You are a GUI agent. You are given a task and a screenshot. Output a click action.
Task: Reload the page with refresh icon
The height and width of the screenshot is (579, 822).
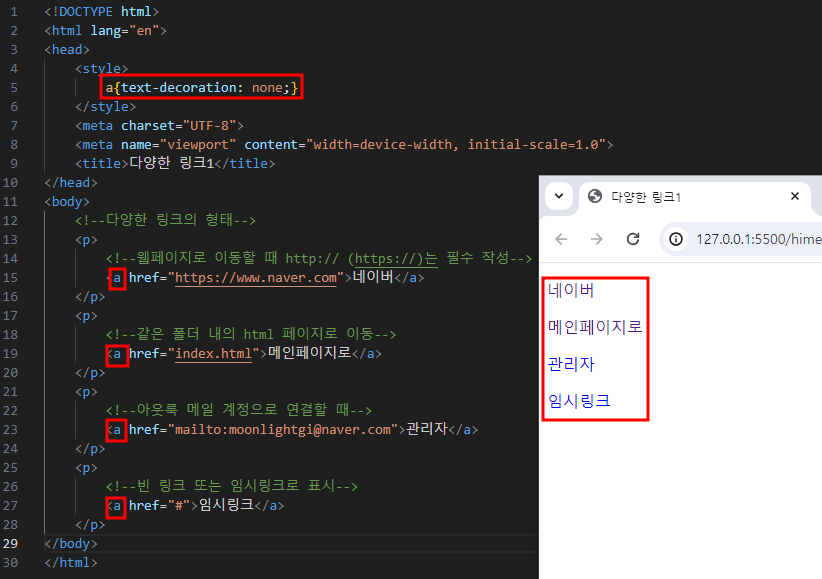pyautogui.click(x=633, y=239)
